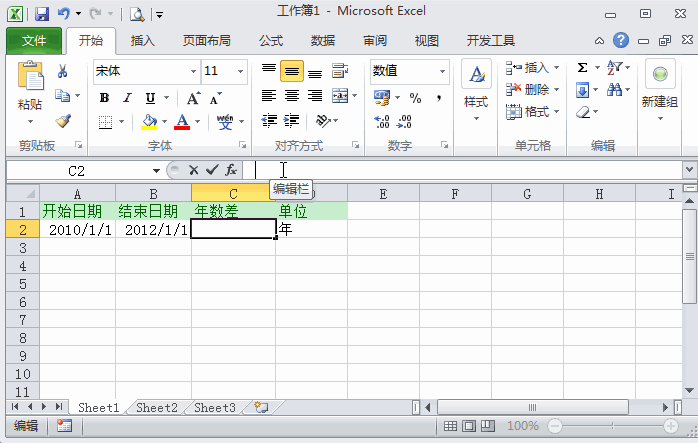Click the Fill down arrow icon
This screenshot has height=443, width=698.
582,90
